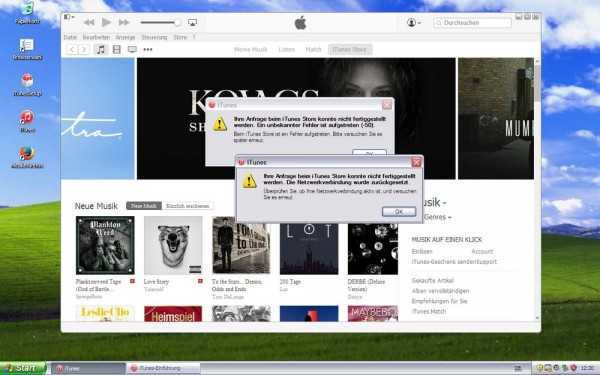Image resolution: width=600 pixels, height=375 pixels.
Task: Open the Store menu
Action: [180, 37]
